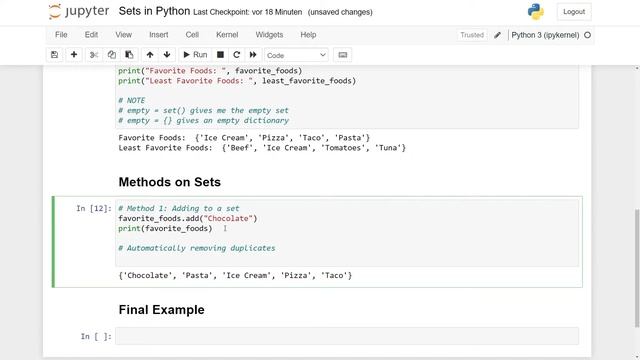Open the cell type Code dropdown
Image resolution: width=640 pixels, height=360 pixels.
coord(296,55)
